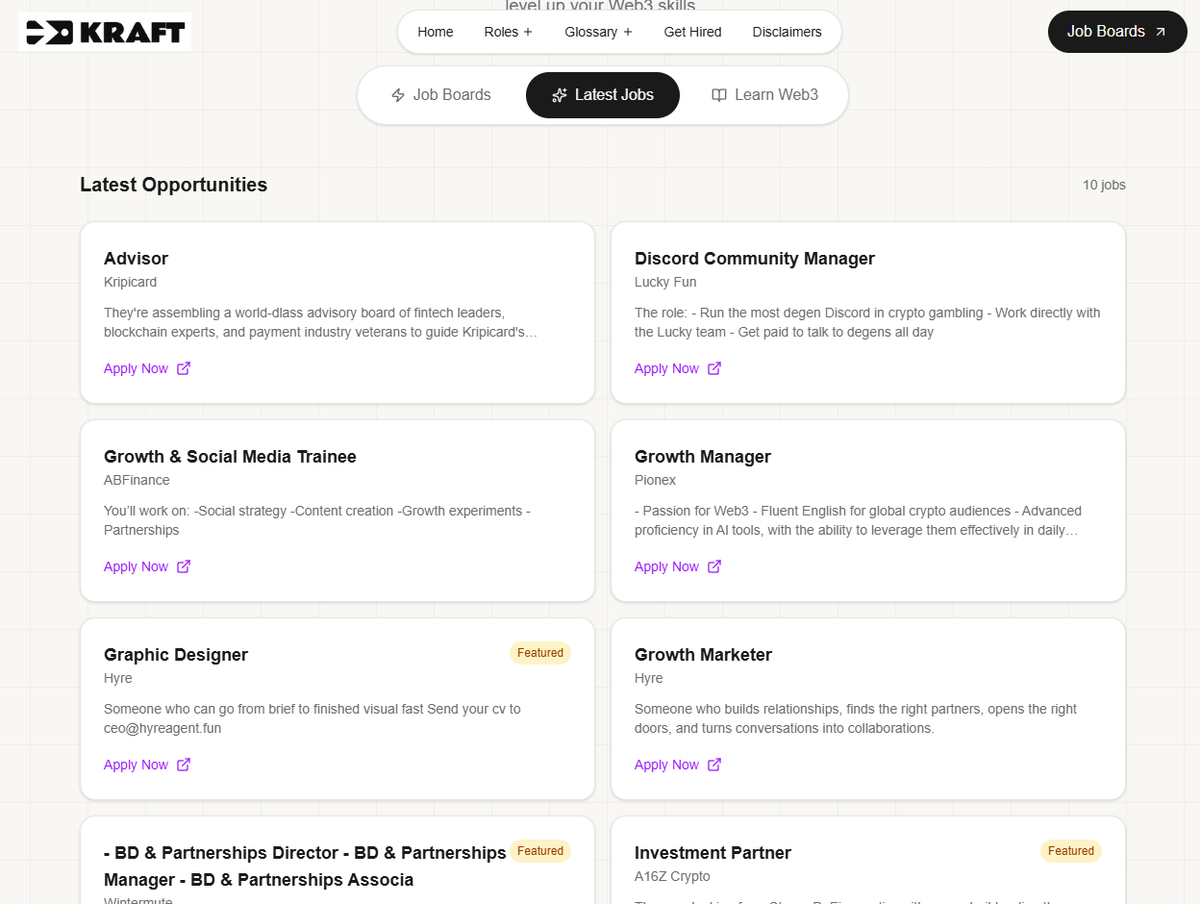Click the Graphic Designer description with email
The width and height of the screenshot is (1200, 904).
(x=312, y=718)
